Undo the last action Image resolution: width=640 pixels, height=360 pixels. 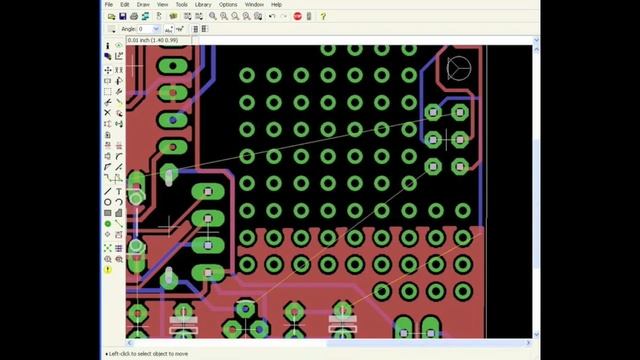tap(272, 16)
